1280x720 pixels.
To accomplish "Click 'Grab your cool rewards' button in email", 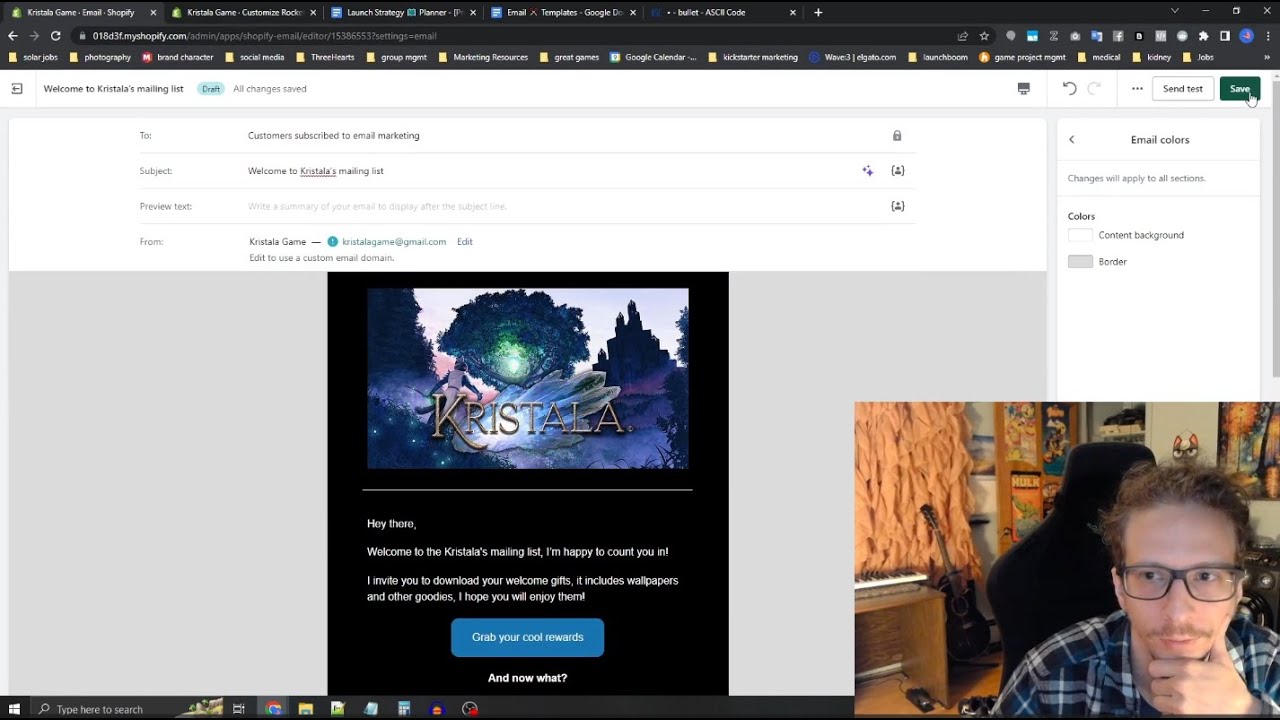I will 527,637.
